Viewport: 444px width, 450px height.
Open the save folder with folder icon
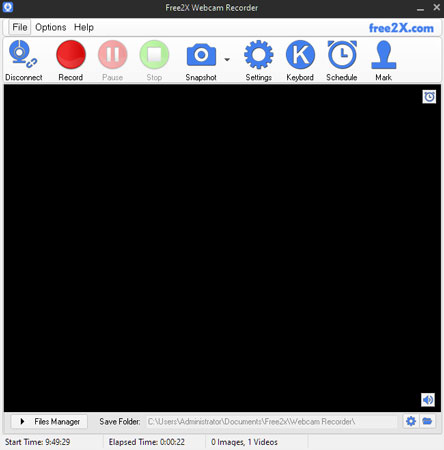click(427, 421)
